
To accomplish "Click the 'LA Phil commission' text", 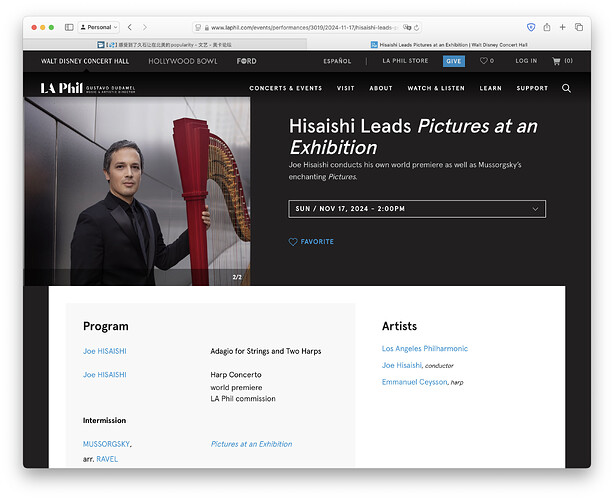I will click(243, 398).
